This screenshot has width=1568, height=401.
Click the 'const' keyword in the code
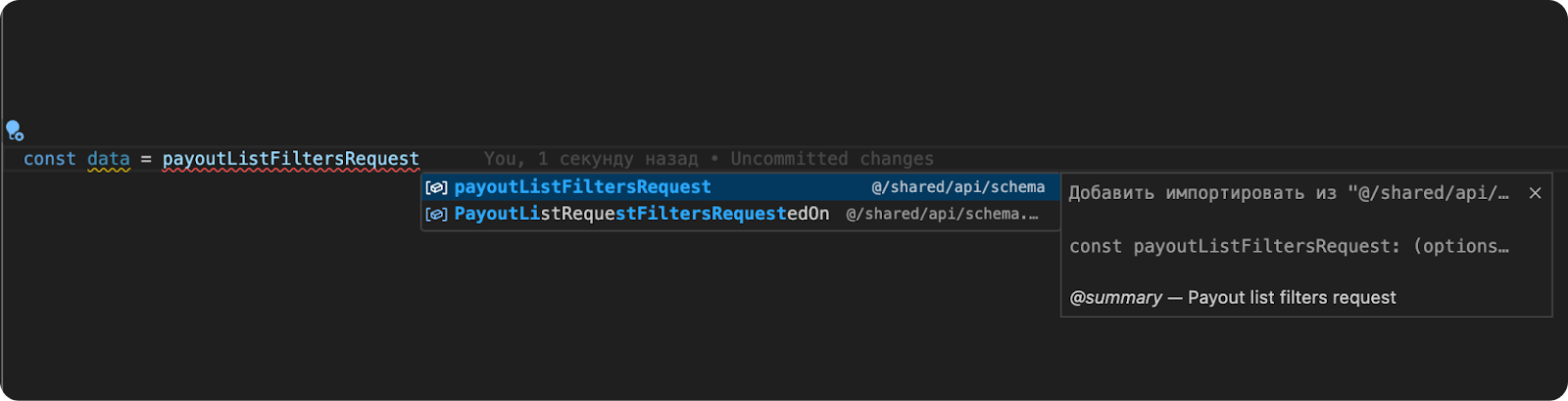49,159
